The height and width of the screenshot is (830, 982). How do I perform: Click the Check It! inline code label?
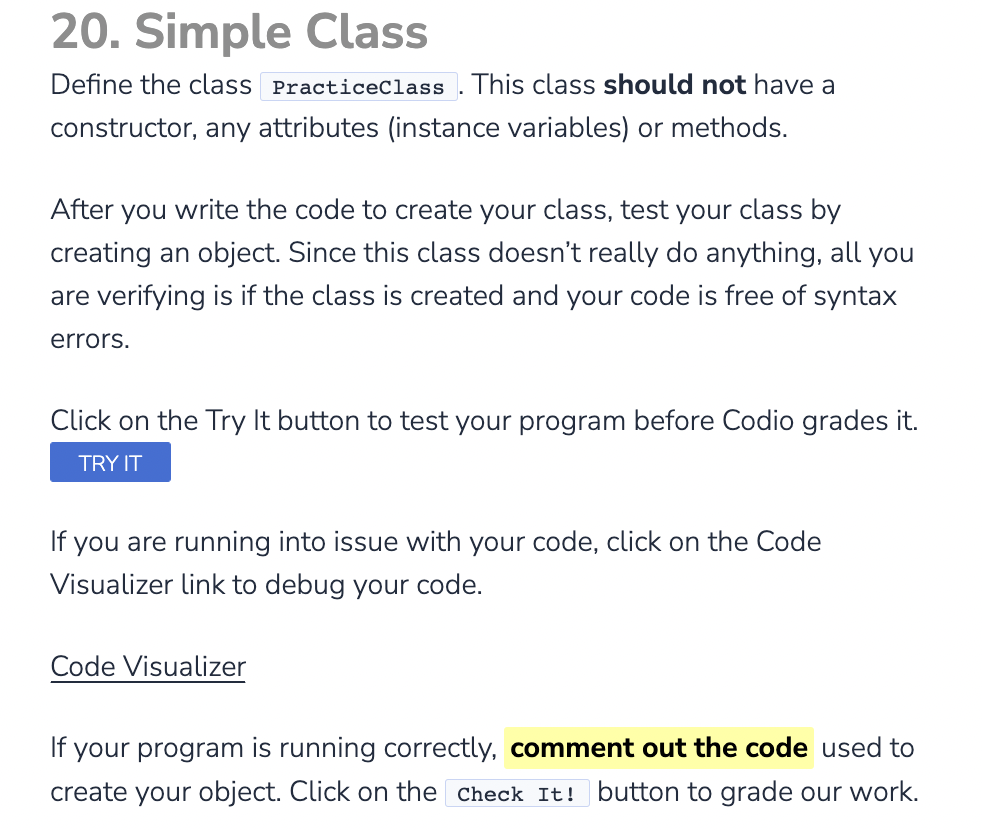(x=517, y=793)
